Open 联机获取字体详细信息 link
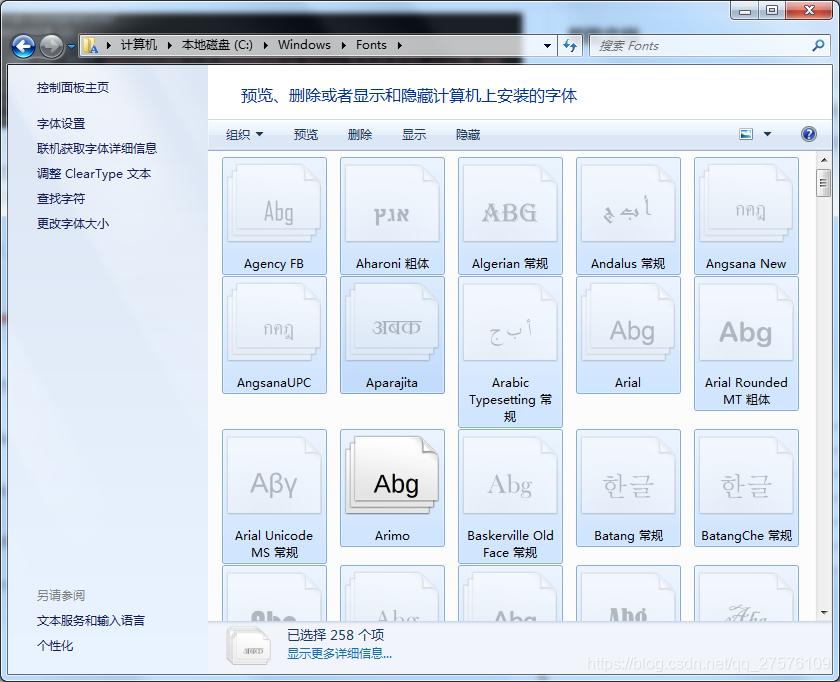The height and width of the screenshot is (682, 840). 97,148
